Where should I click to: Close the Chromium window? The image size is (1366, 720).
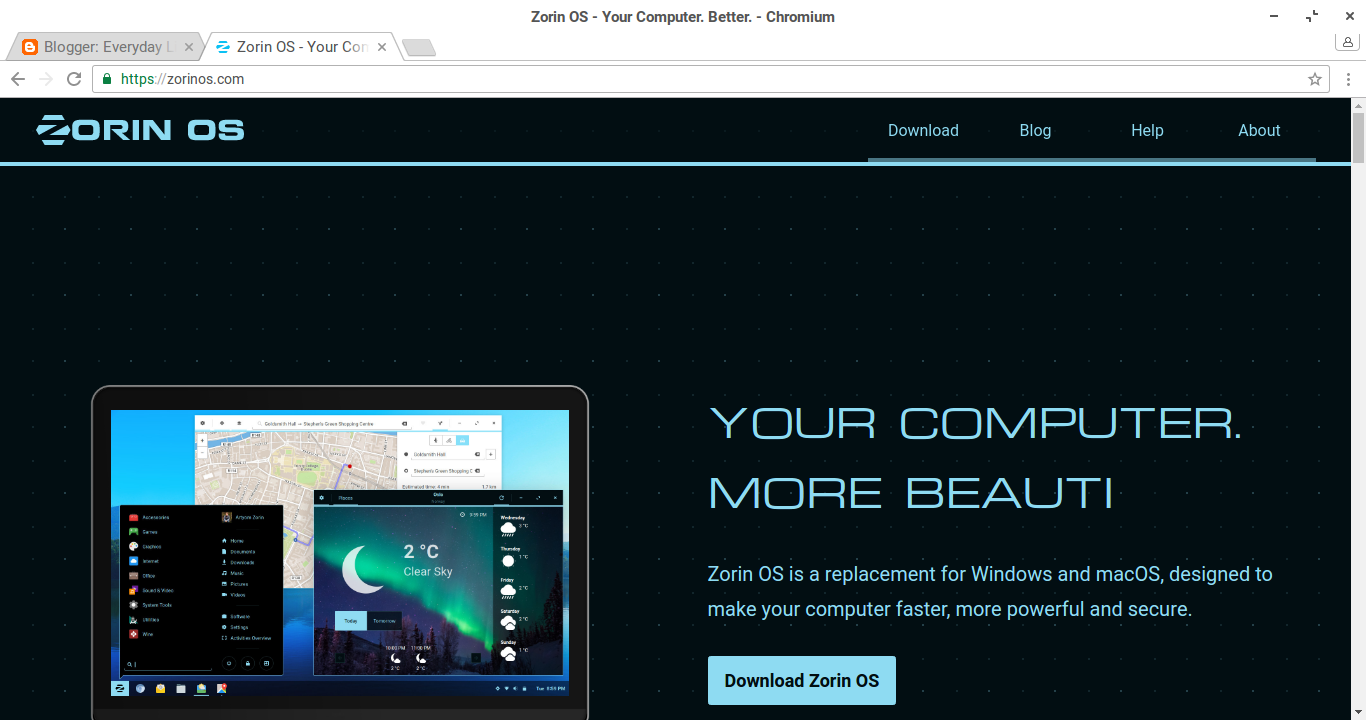coord(1348,17)
